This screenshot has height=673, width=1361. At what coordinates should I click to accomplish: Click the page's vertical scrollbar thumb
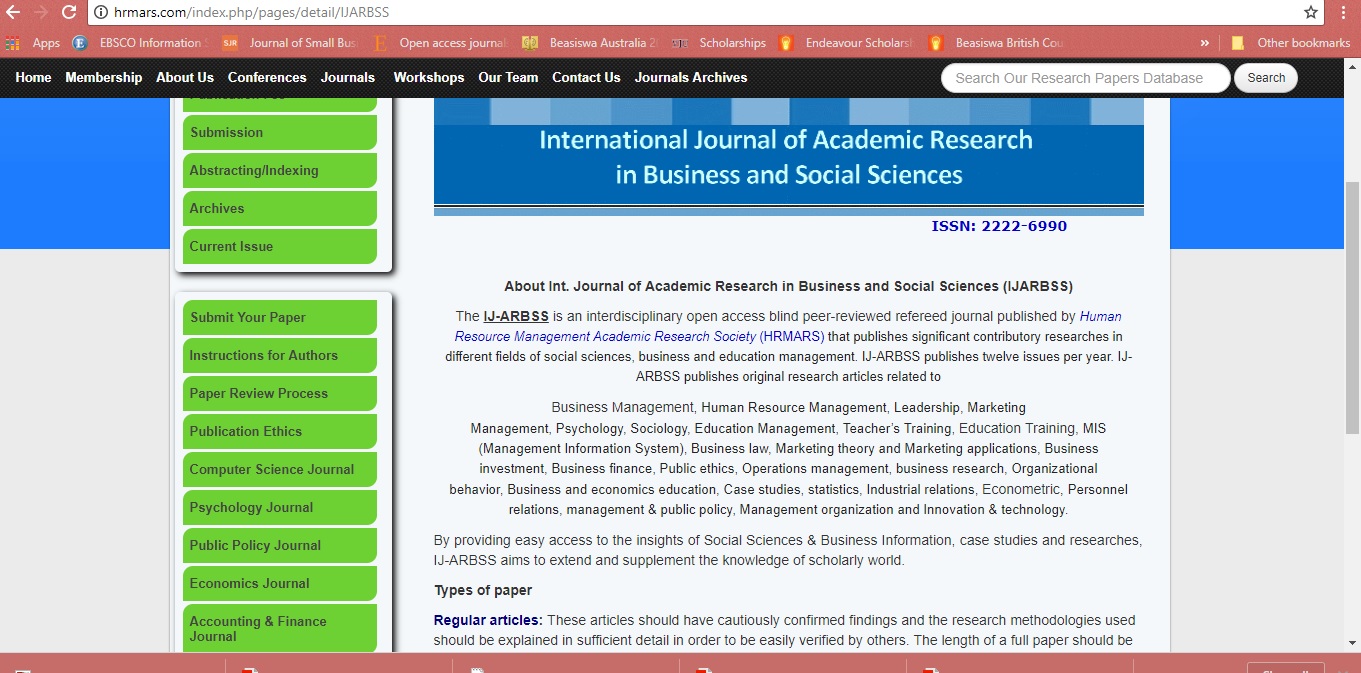(x=1352, y=308)
